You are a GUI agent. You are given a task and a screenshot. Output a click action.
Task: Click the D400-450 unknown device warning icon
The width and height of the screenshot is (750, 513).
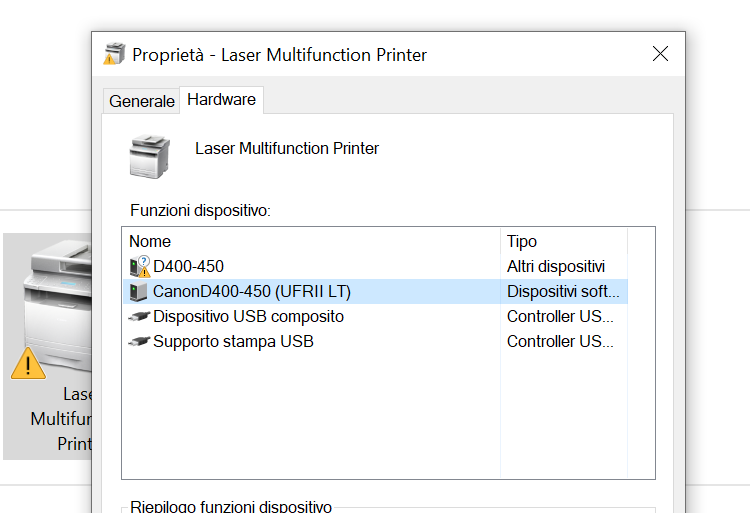tap(139, 267)
